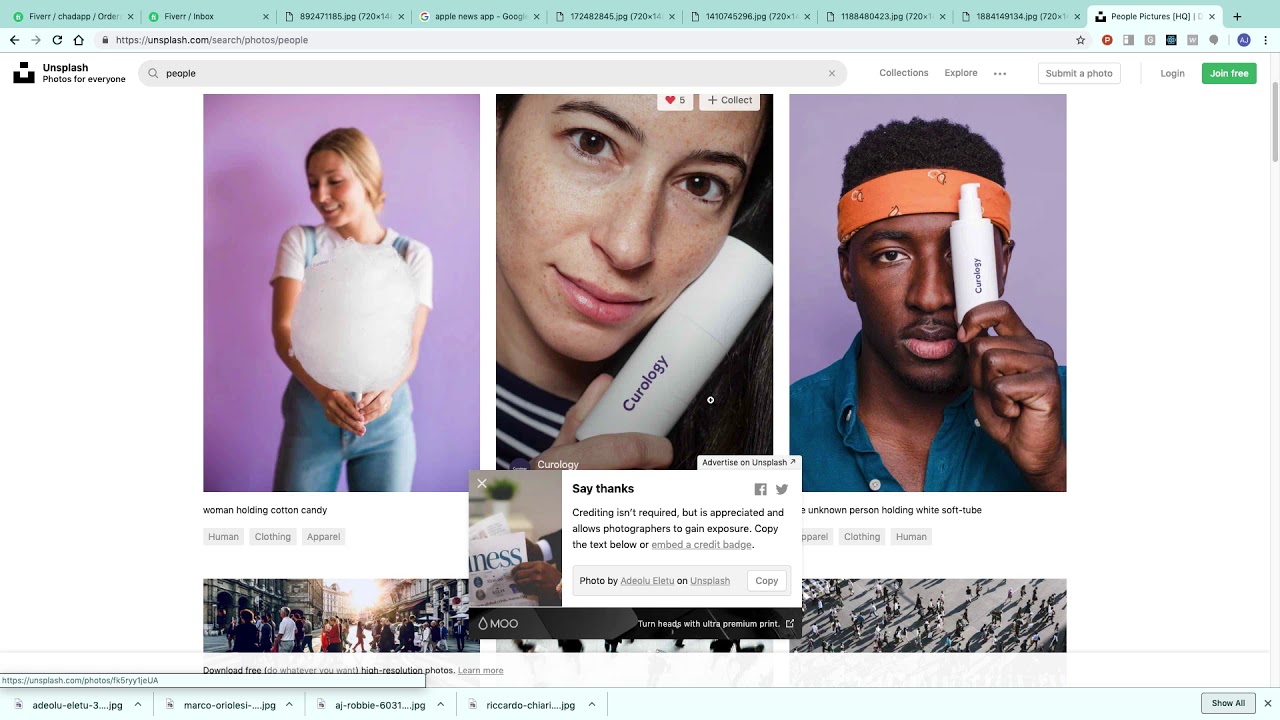Click the external link icon in the MOO ad
This screenshot has height=720, width=1280.
click(x=790, y=623)
